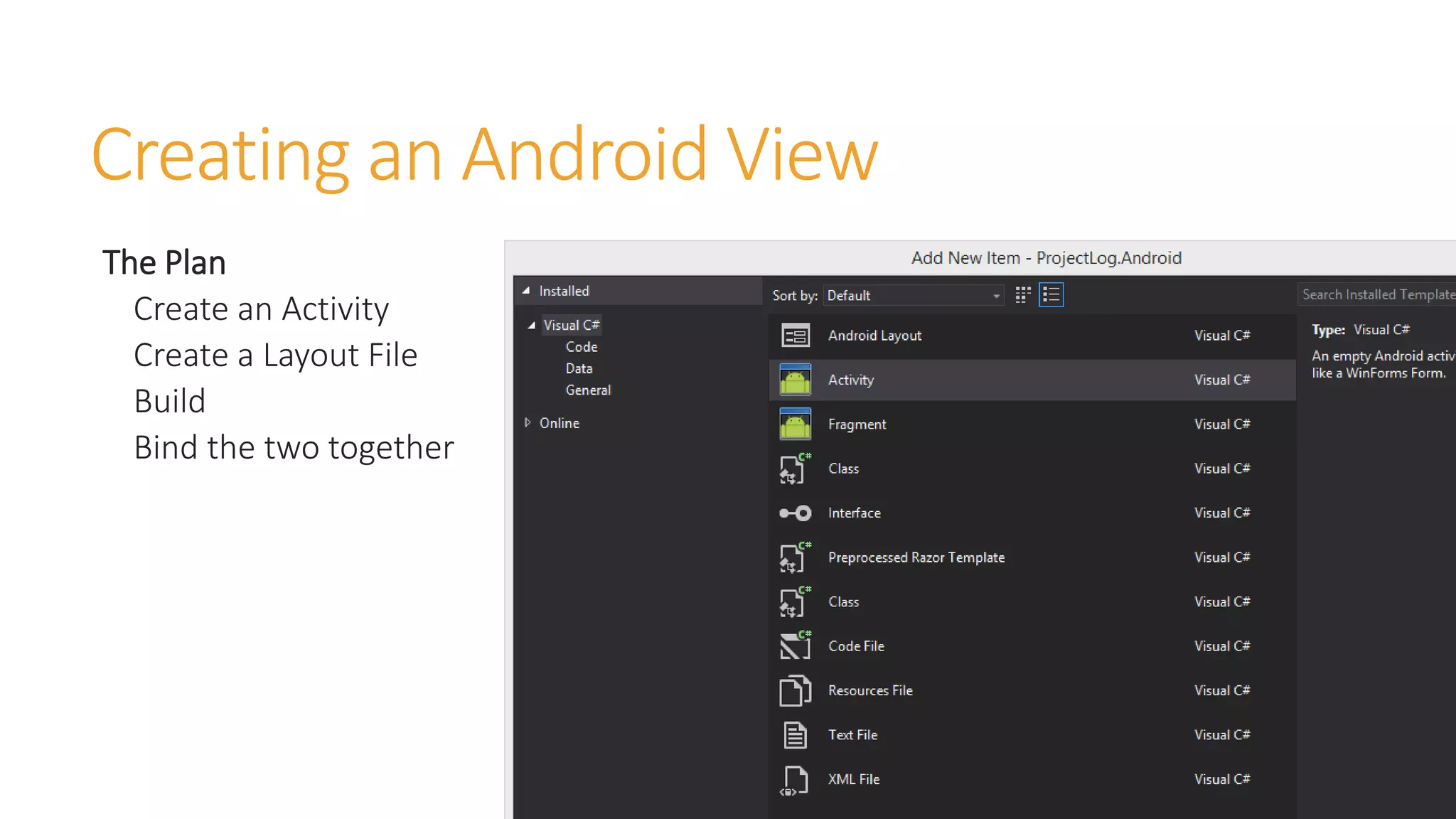Click the Text File template icon
The width and height of the screenshot is (1456, 819).
point(795,735)
